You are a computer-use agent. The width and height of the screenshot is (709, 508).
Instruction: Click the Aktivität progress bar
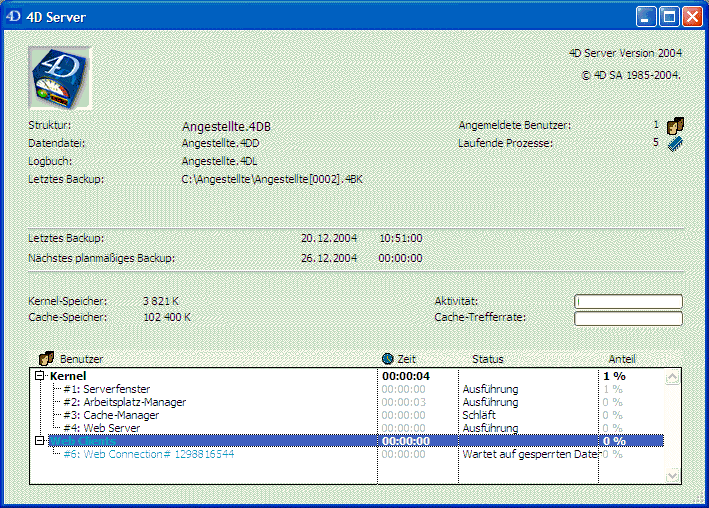(x=628, y=301)
